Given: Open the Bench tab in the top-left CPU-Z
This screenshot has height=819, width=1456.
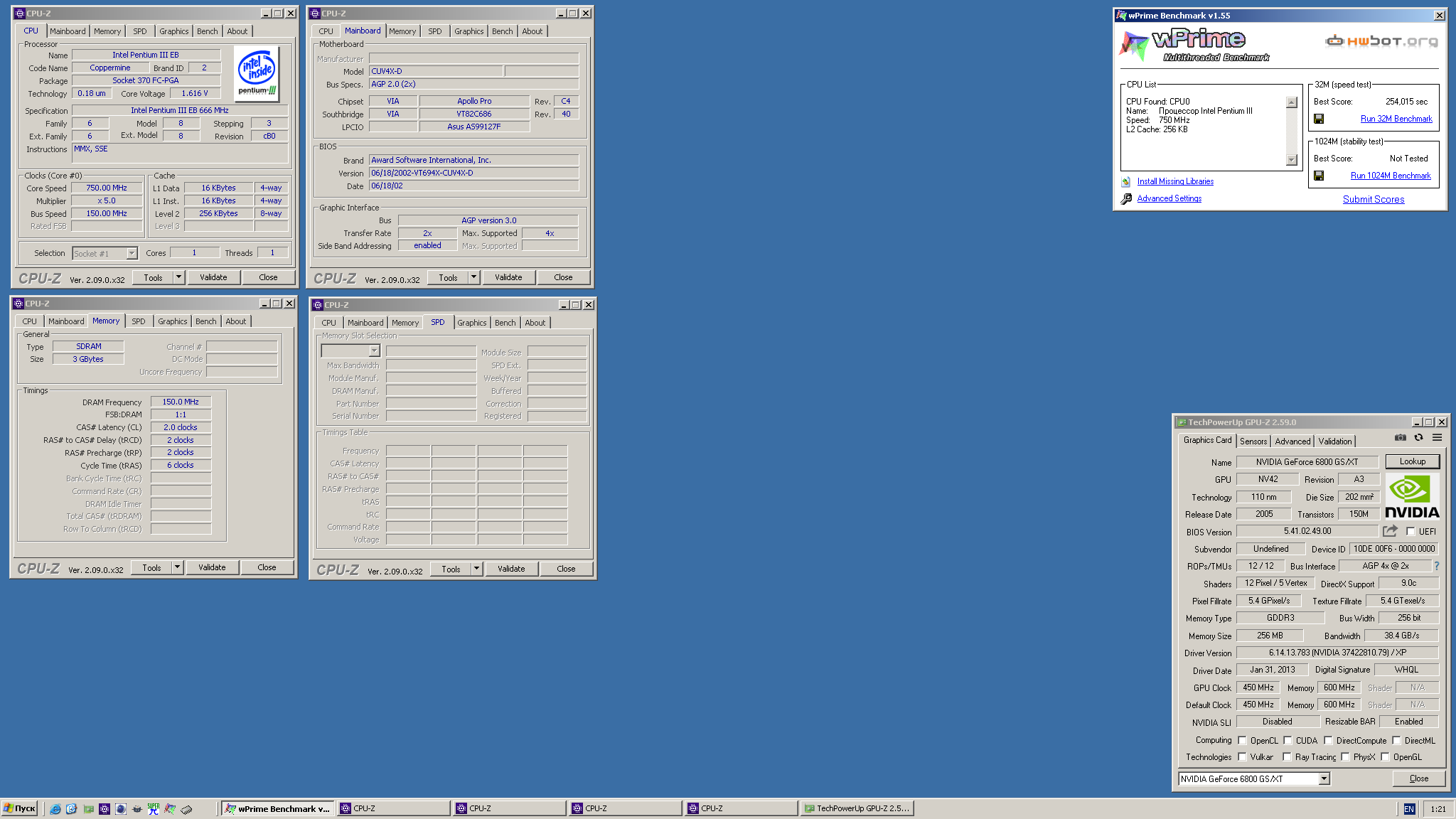Looking at the screenshot, I should click(208, 31).
